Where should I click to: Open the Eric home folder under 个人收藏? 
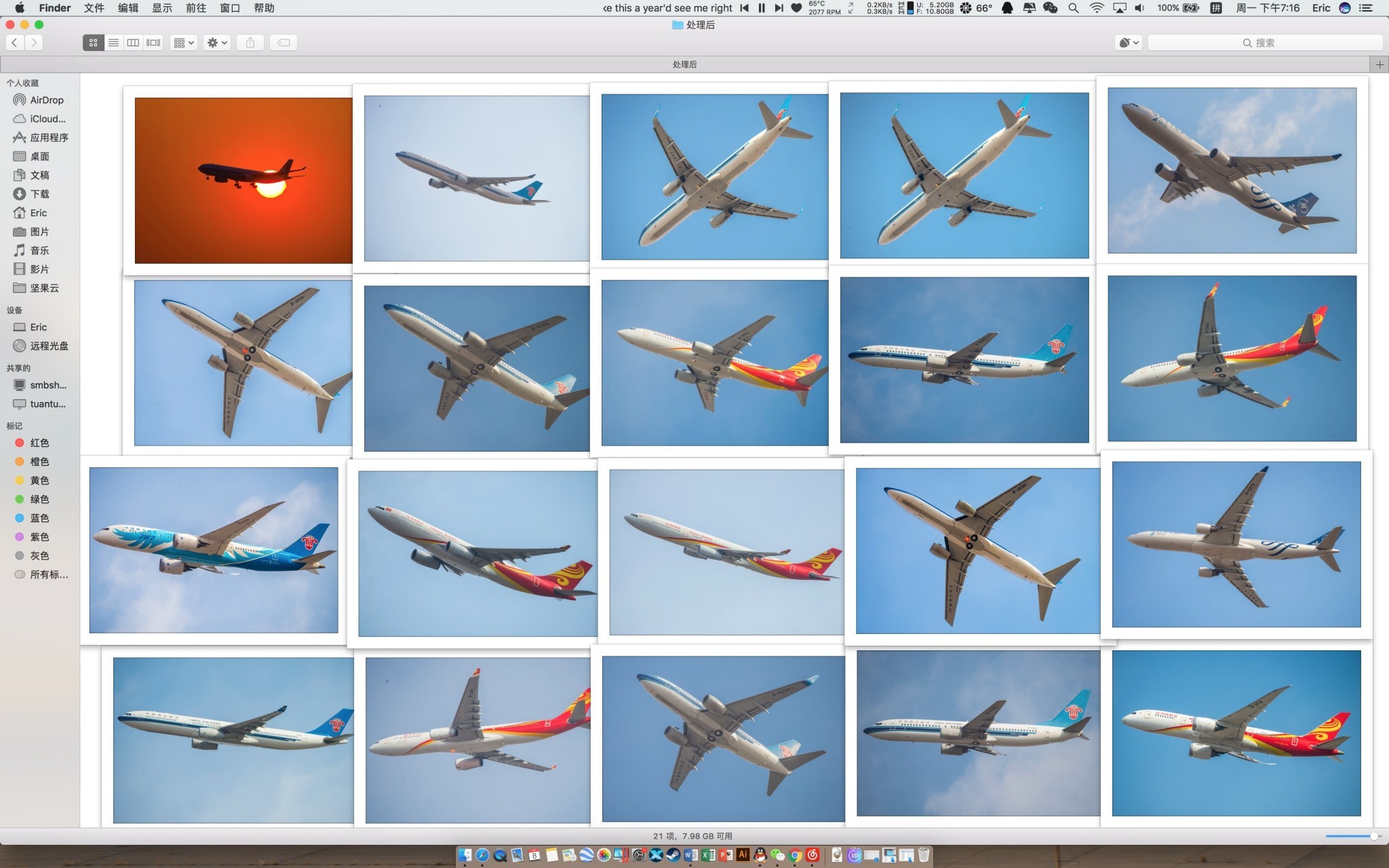[x=30, y=213]
